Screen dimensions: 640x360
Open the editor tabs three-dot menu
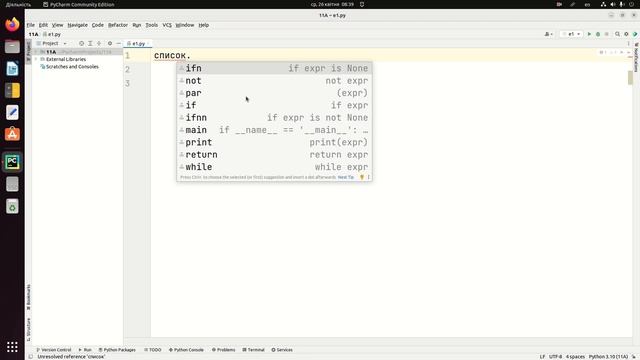click(x=628, y=43)
